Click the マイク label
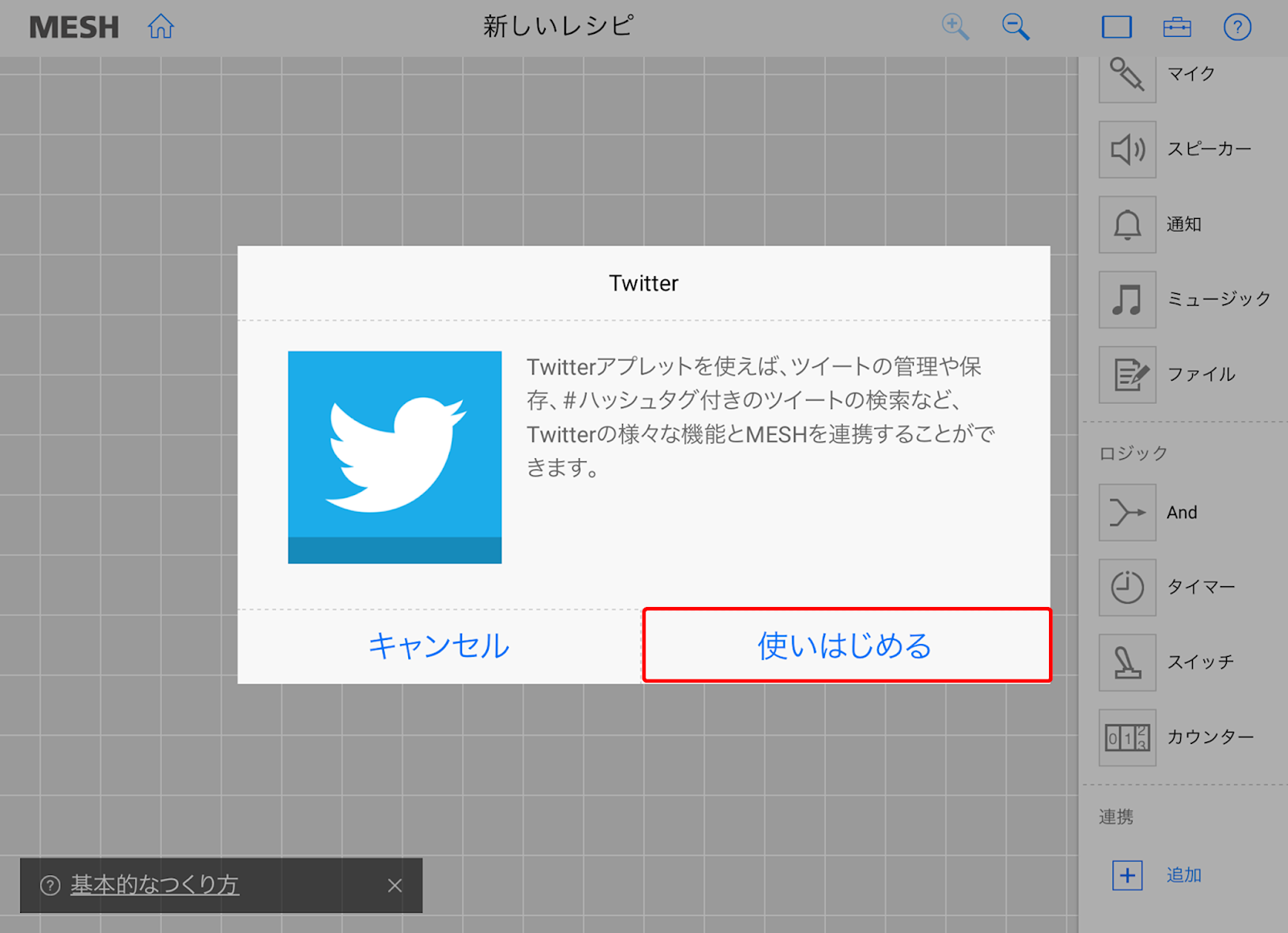 click(x=1191, y=74)
